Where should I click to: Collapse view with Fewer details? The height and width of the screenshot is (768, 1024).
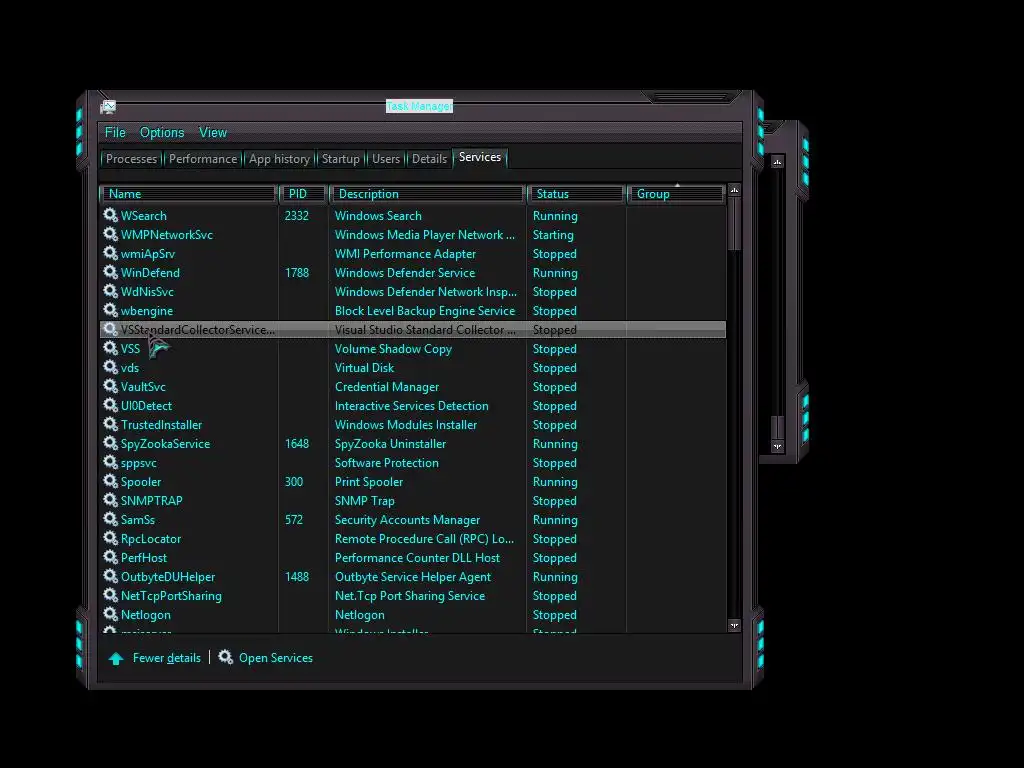coord(167,658)
